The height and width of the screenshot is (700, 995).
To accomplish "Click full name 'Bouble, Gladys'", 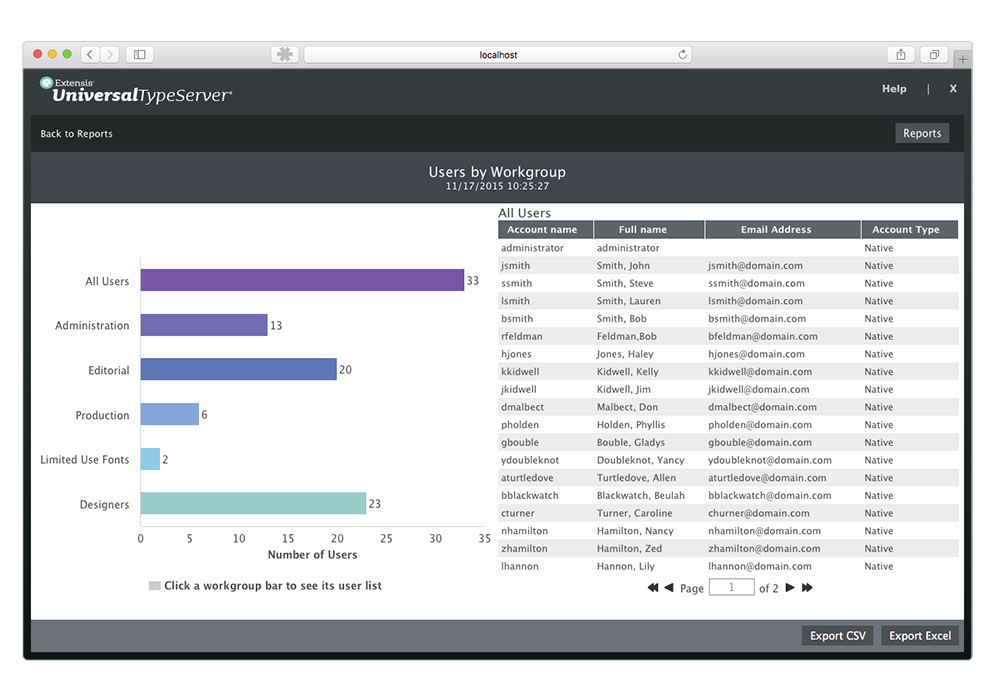I will [x=630, y=443].
